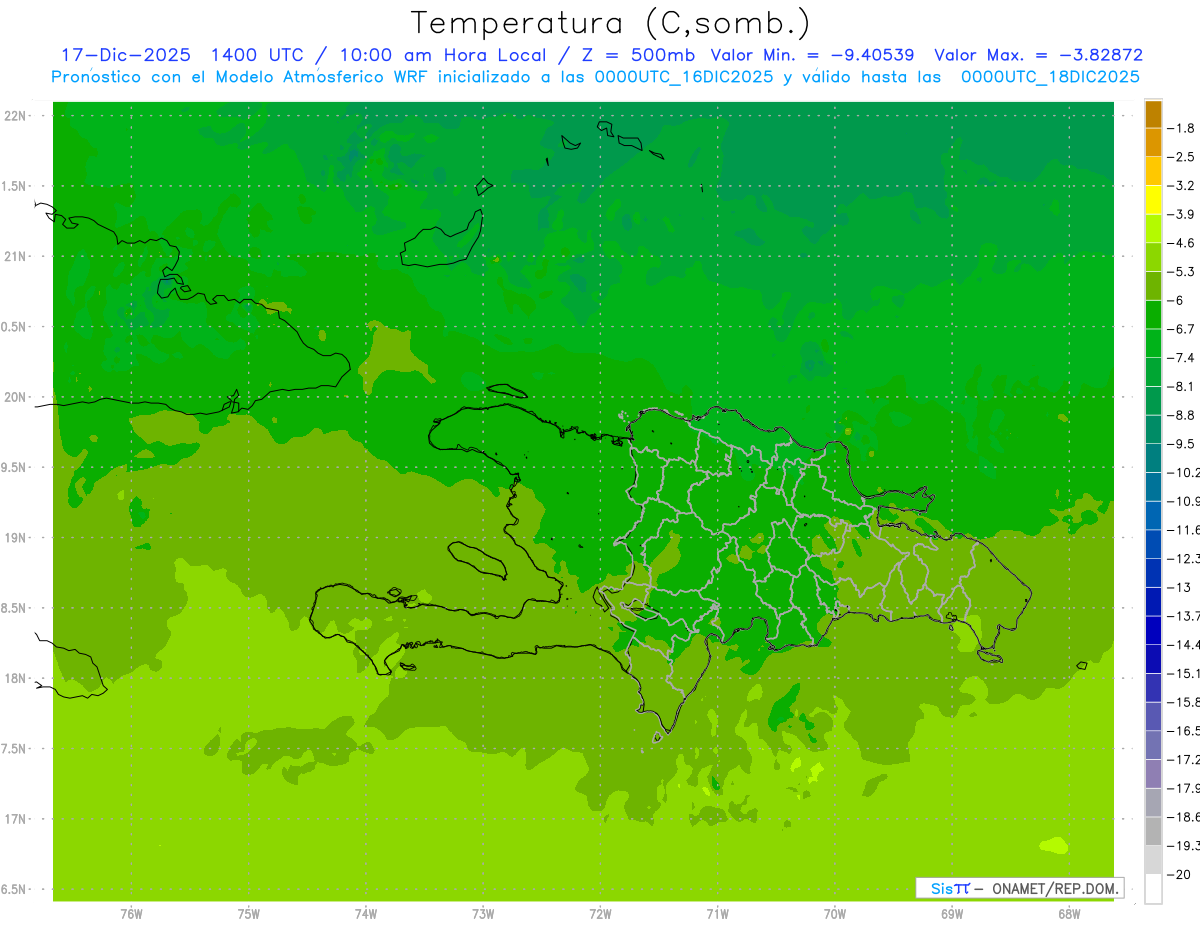Select "0000UTC_18DIC2025" valid-until time
This screenshot has height=927, width=1200.
click(1050, 77)
